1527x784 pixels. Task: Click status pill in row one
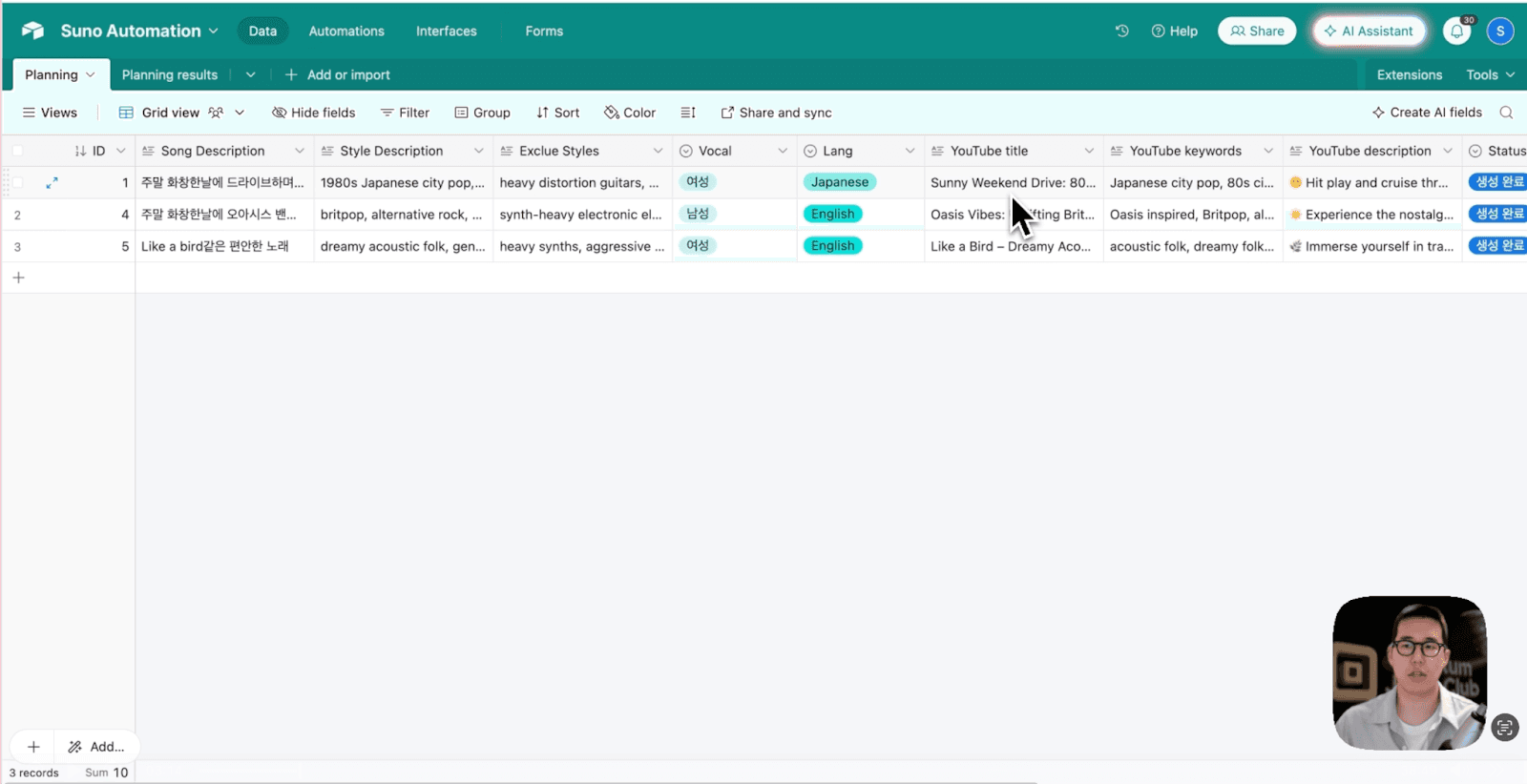(x=1497, y=182)
